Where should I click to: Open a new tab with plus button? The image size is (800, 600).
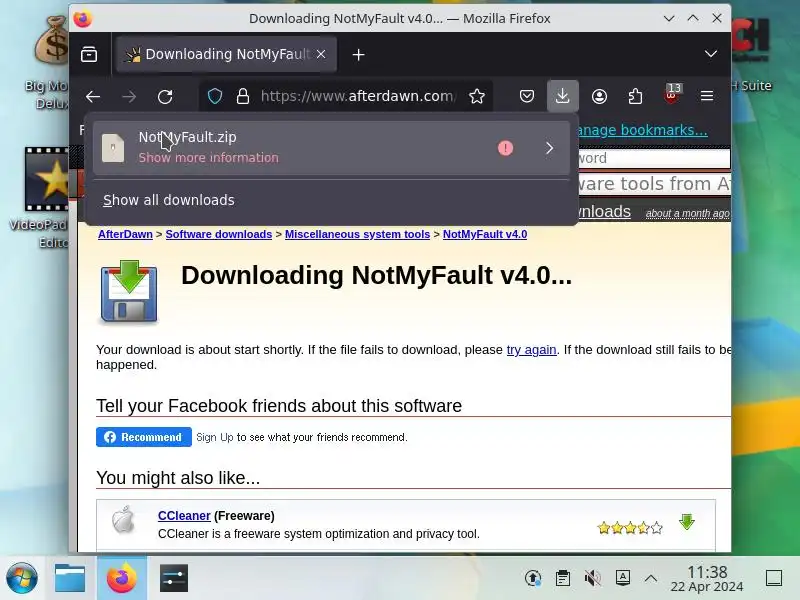coord(358,54)
